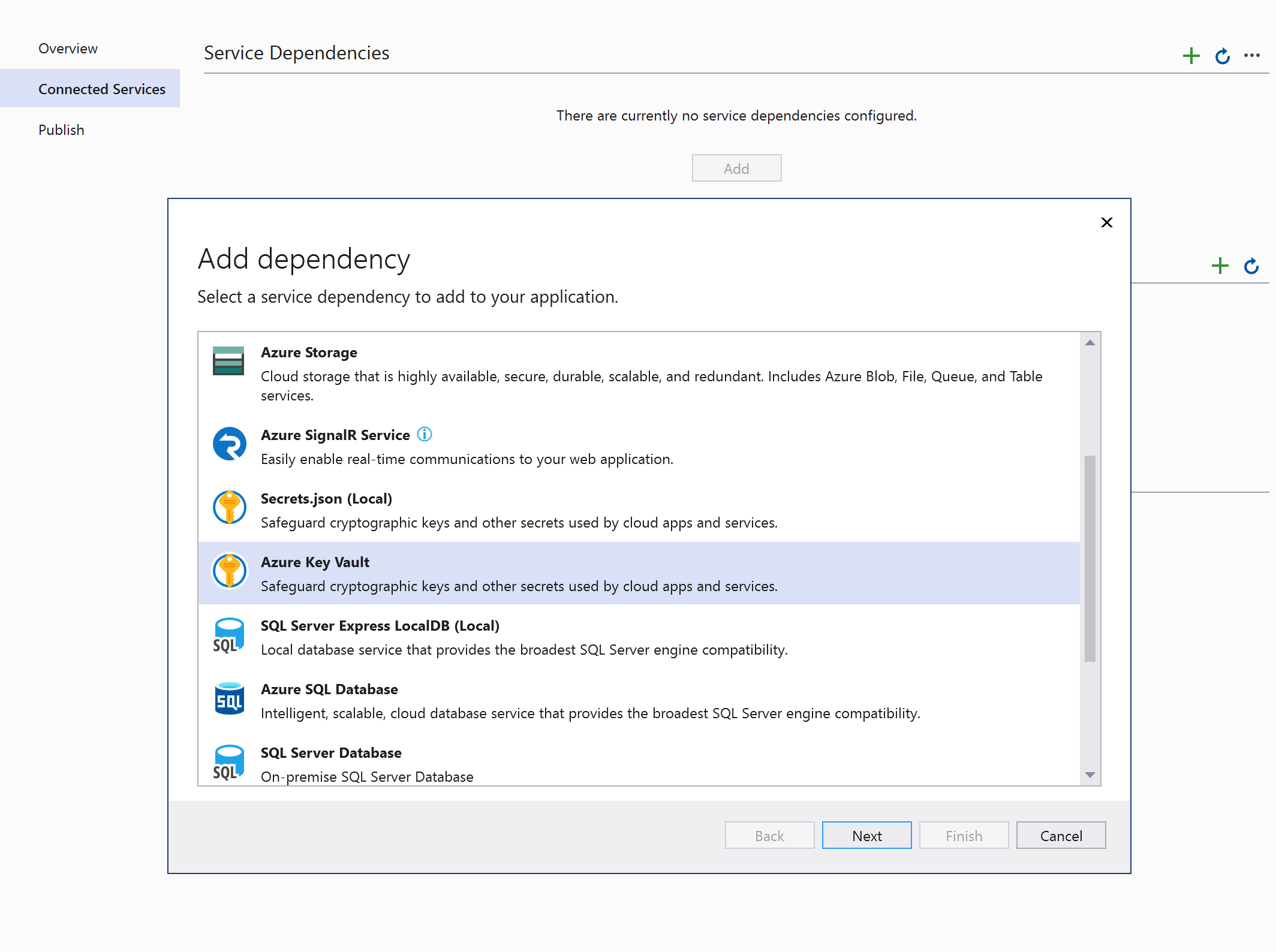1276x952 pixels.
Task: Click the Add button on main panel
Action: click(x=737, y=167)
